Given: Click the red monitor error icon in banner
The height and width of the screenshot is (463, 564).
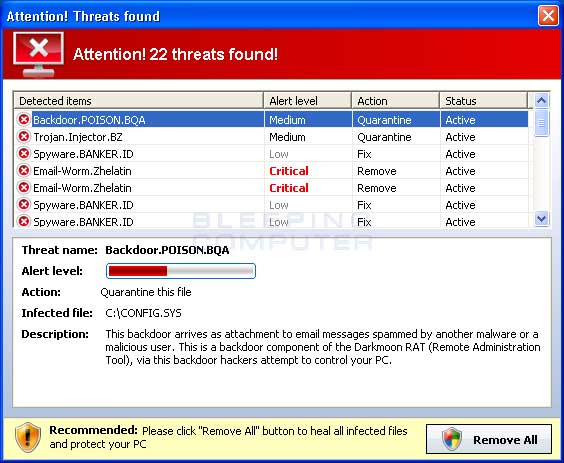Looking at the screenshot, I should click(38, 54).
